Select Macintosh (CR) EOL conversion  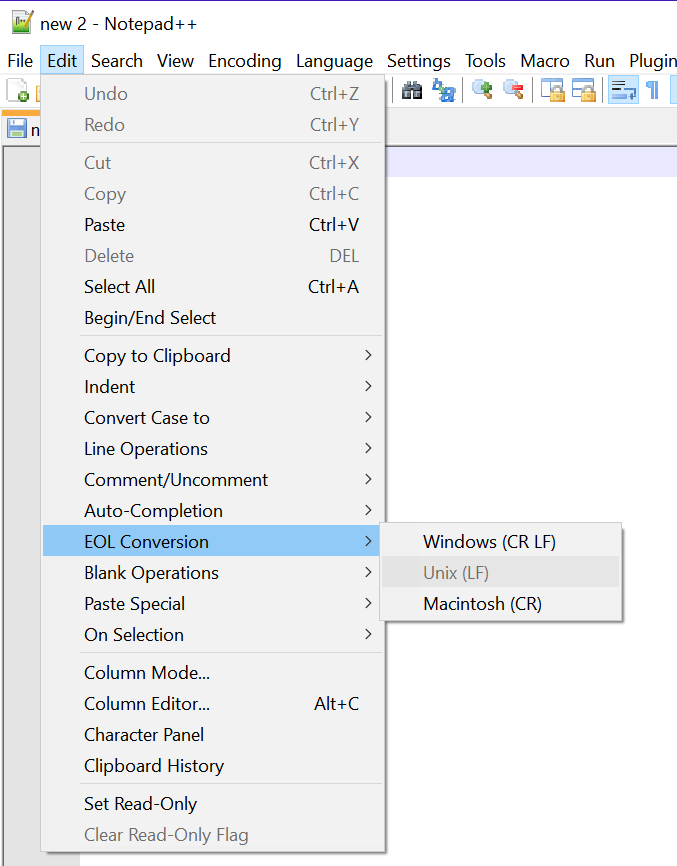pos(482,604)
